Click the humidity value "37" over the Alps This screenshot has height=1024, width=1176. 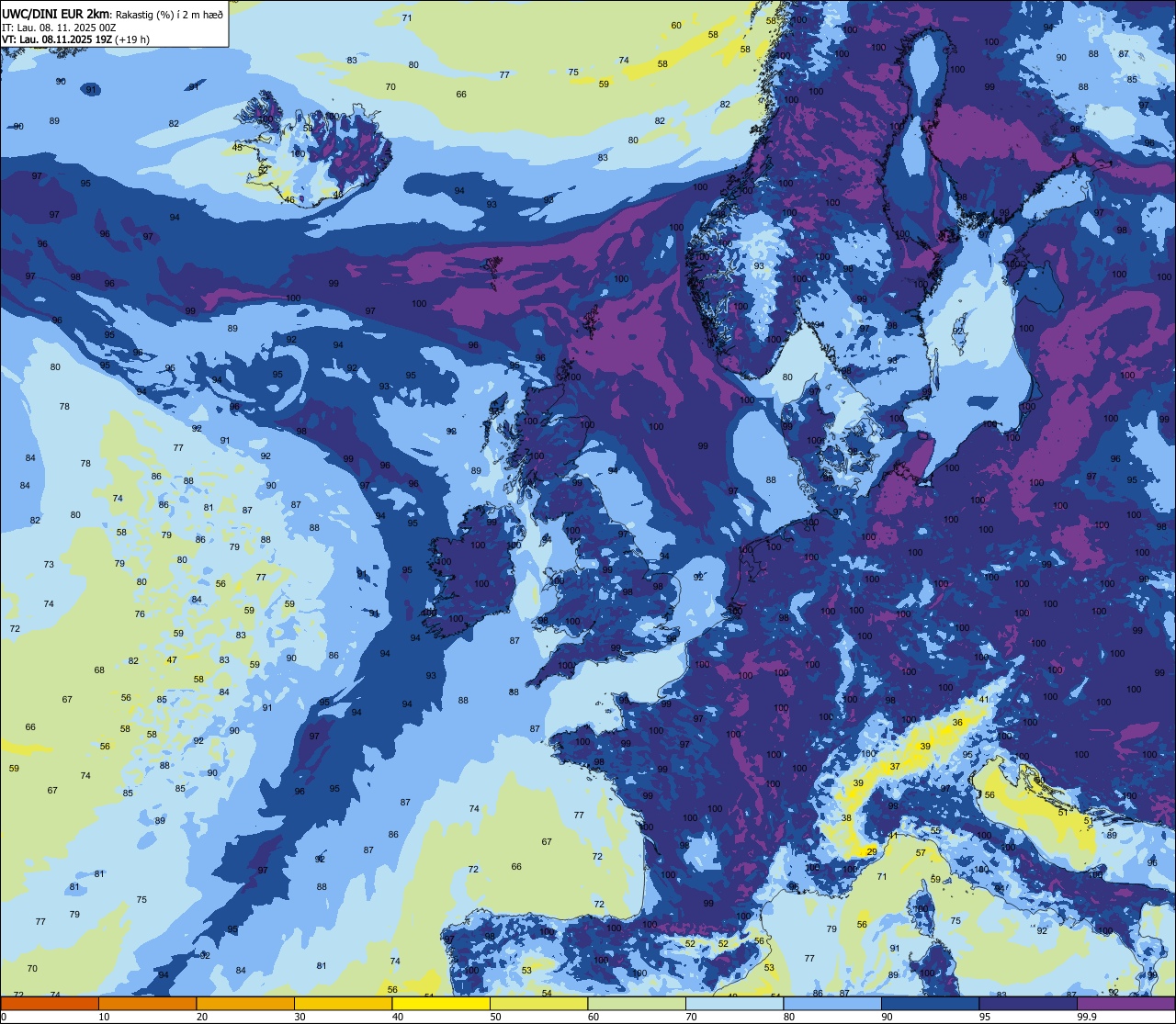[x=895, y=766]
